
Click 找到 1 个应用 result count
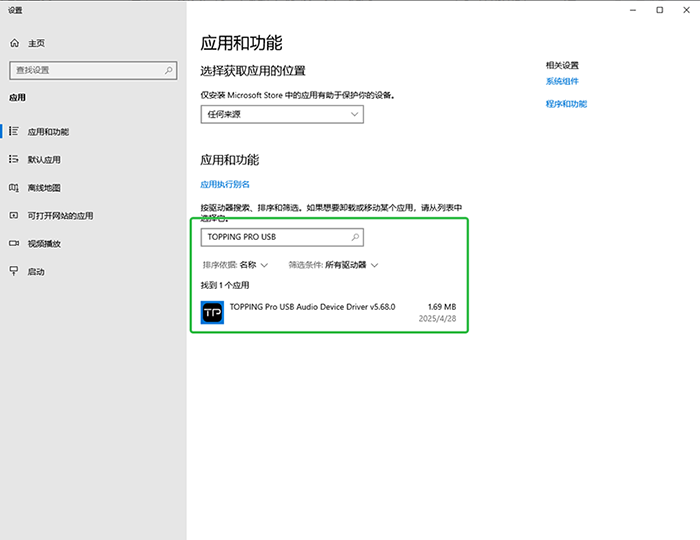225,285
